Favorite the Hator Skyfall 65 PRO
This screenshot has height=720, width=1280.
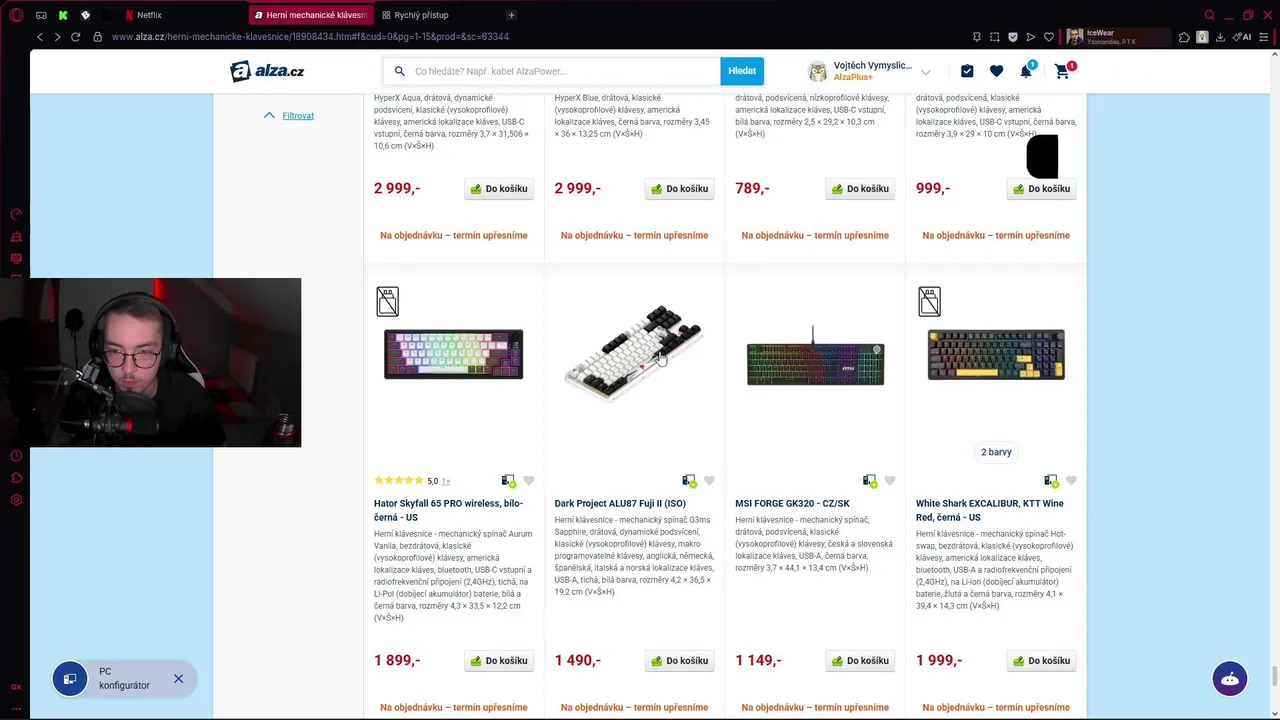point(528,481)
